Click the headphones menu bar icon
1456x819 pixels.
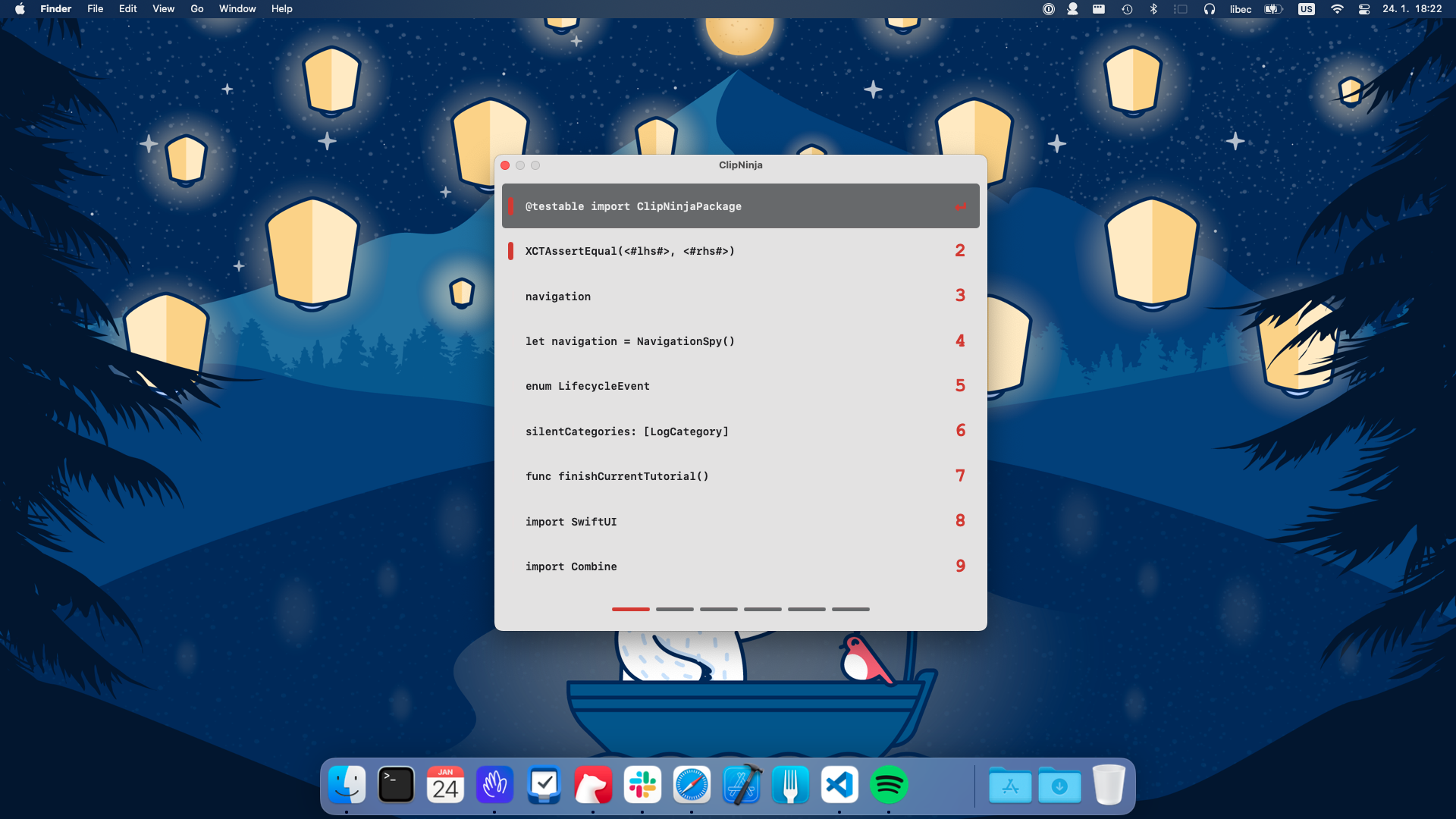pos(1210,9)
